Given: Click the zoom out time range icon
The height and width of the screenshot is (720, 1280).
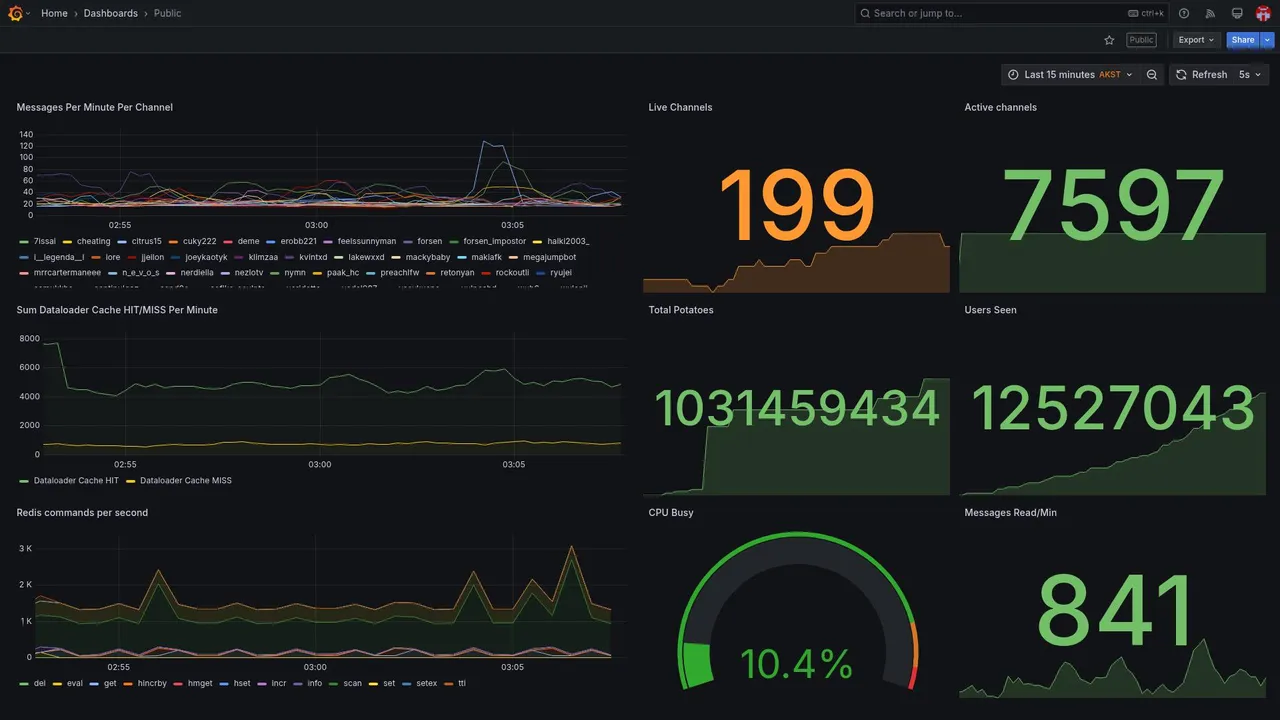Looking at the screenshot, I should pyautogui.click(x=1152, y=75).
